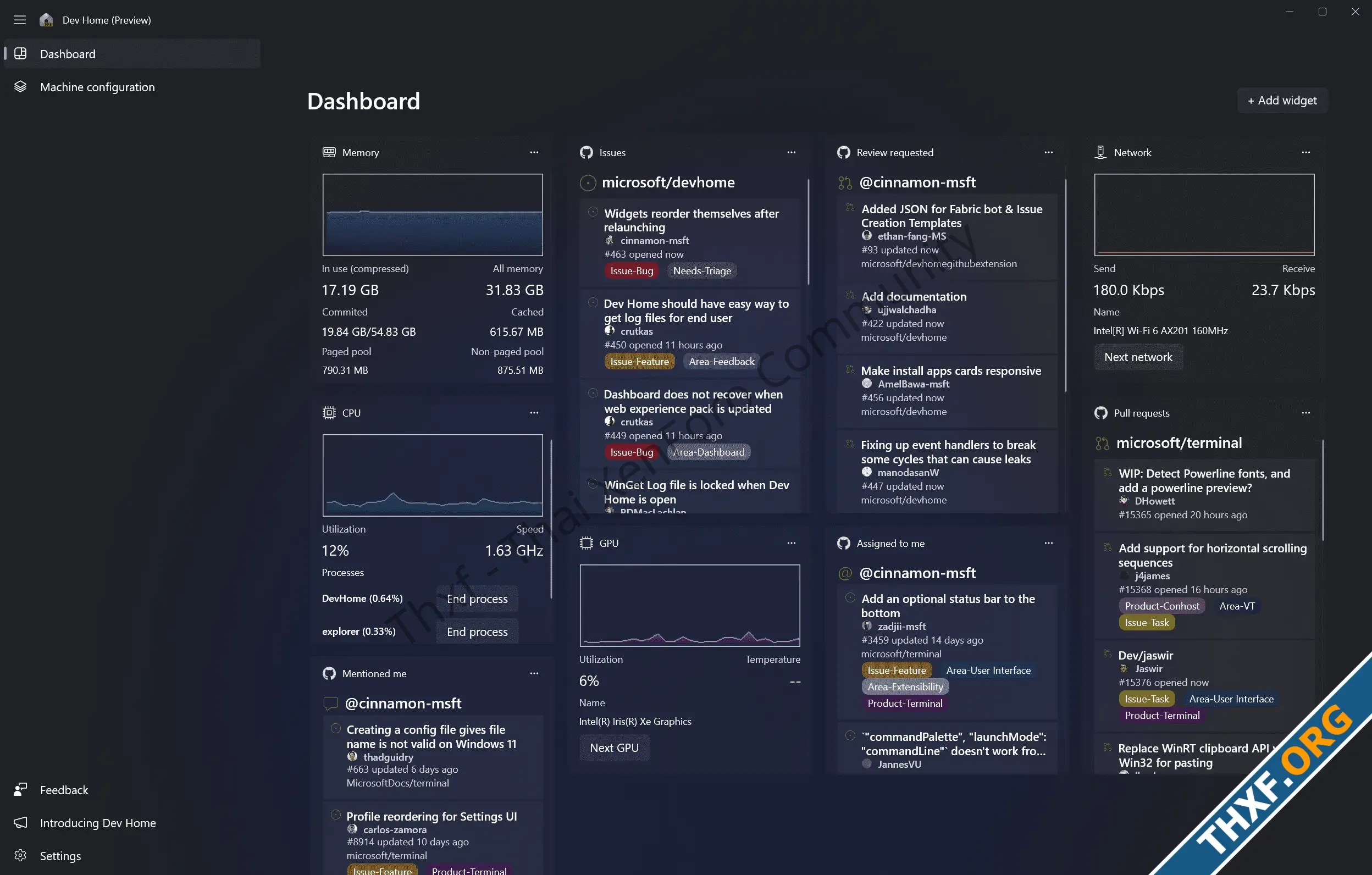Click the @ icon beside Assigned @cinnamon-msft
The image size is (1372, 875).
pos(845,573)
